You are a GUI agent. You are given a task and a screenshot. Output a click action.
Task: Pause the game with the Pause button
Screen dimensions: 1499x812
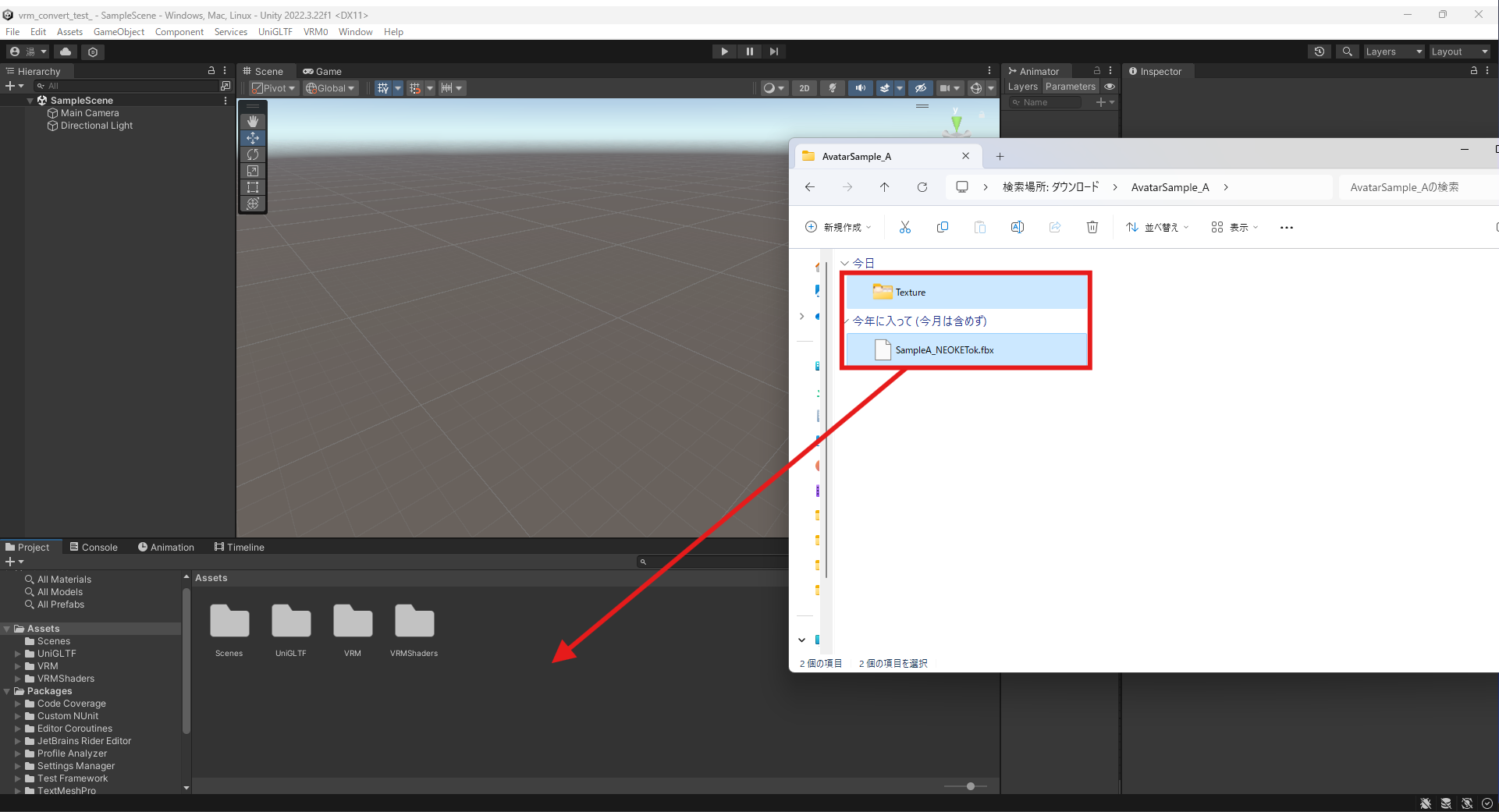pyautogui.click(x=749, y=51)
